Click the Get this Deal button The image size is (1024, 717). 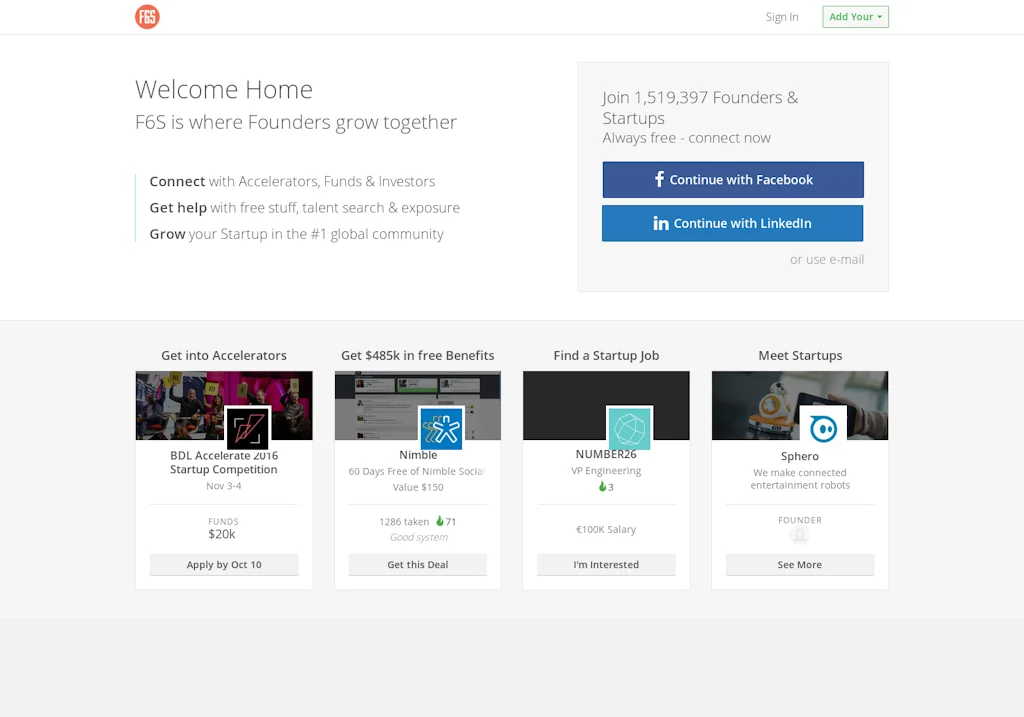click(417, 565)
